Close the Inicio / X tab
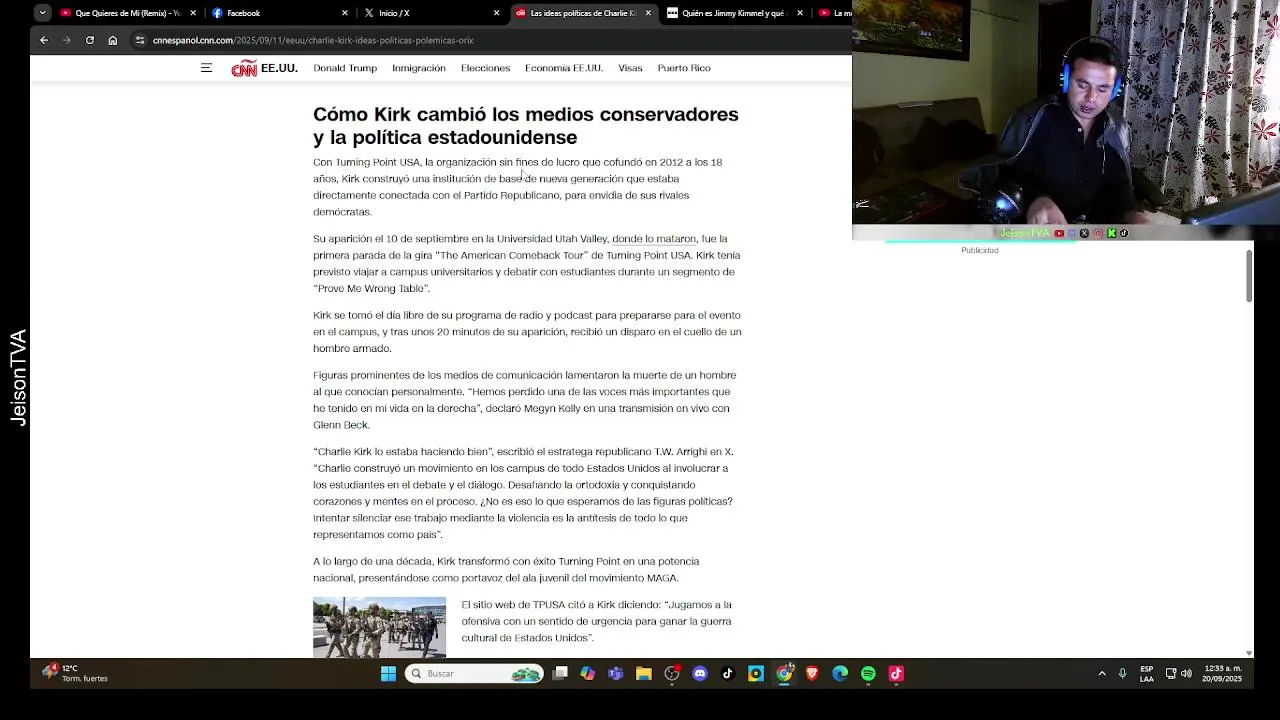1280x720 pixels. pos(496,13)
